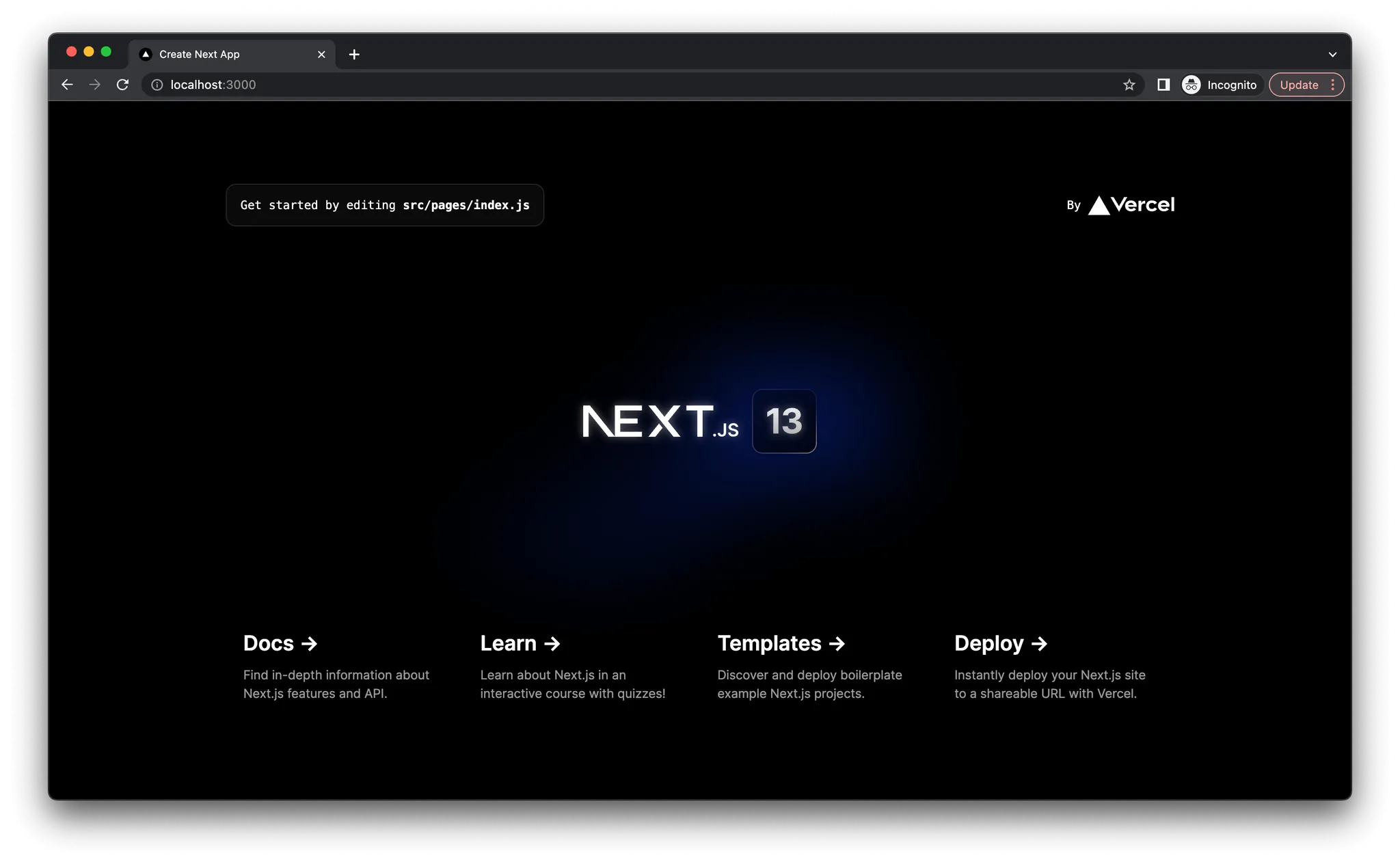The height and width of the screenshot is (864, 1400).
Task: Open a new tab with plus button
Action: tap(354, 54)
